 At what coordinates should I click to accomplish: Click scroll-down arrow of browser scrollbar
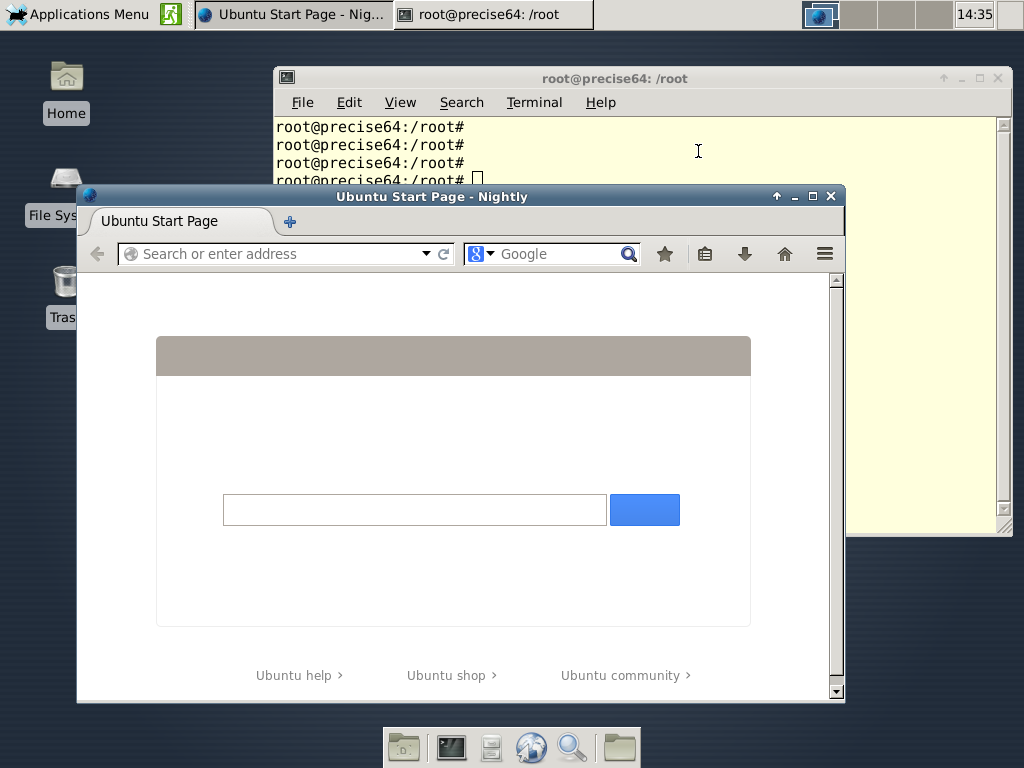coord(836,692)
